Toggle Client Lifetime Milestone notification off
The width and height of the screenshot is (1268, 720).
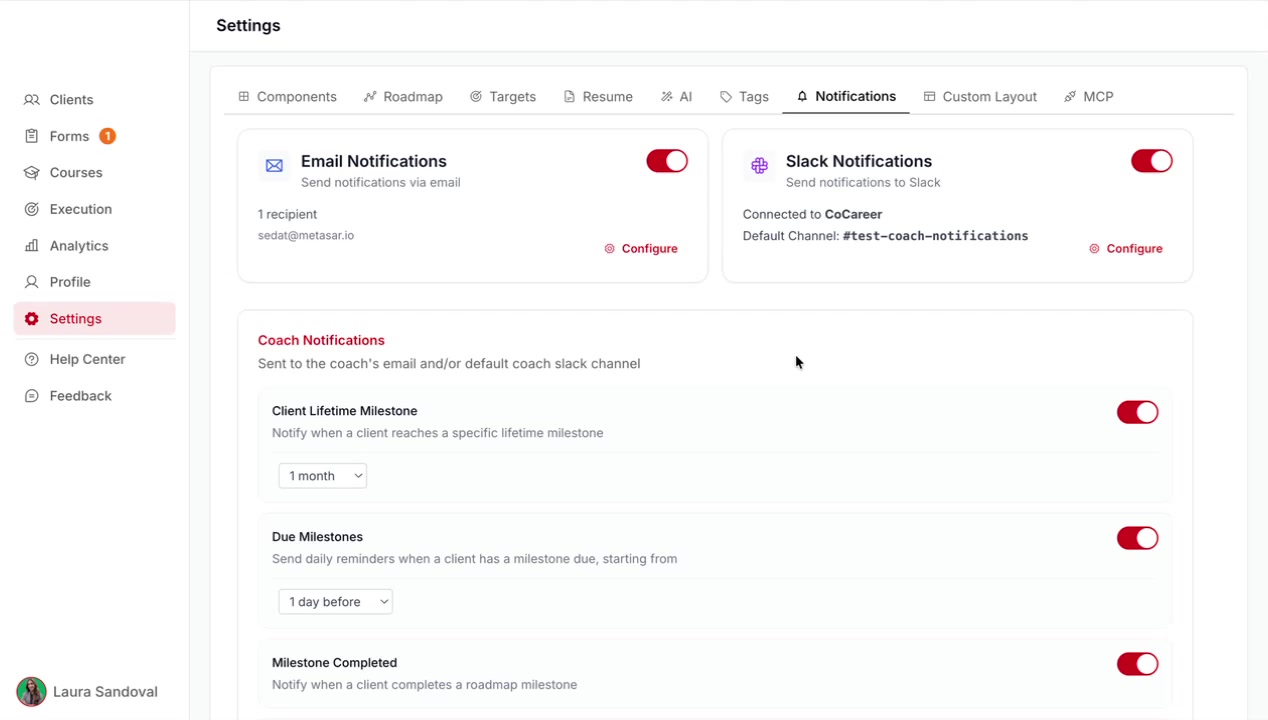click(x=1138, y=412)
